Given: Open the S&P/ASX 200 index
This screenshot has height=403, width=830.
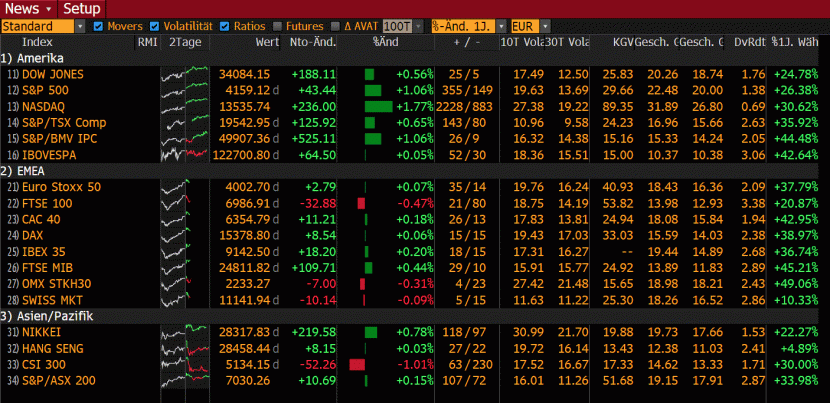Looking at the screenshot, I should (59, 381).
